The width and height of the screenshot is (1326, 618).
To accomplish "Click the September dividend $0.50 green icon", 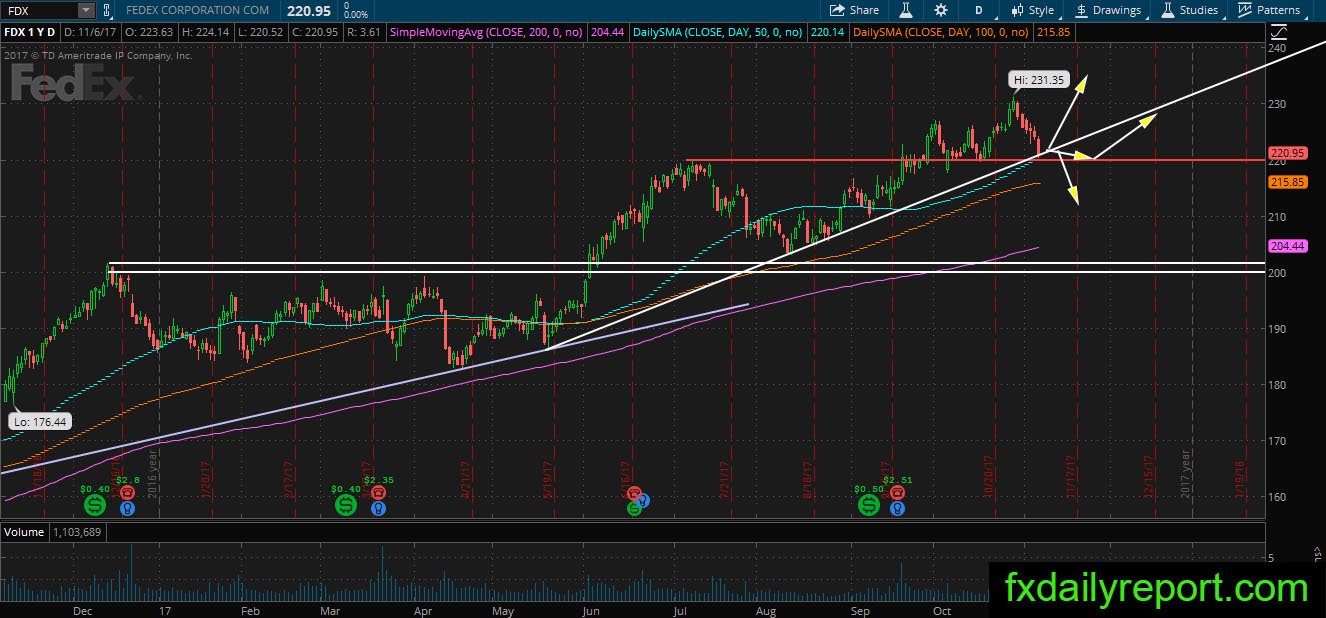I will tap(868, 506).
